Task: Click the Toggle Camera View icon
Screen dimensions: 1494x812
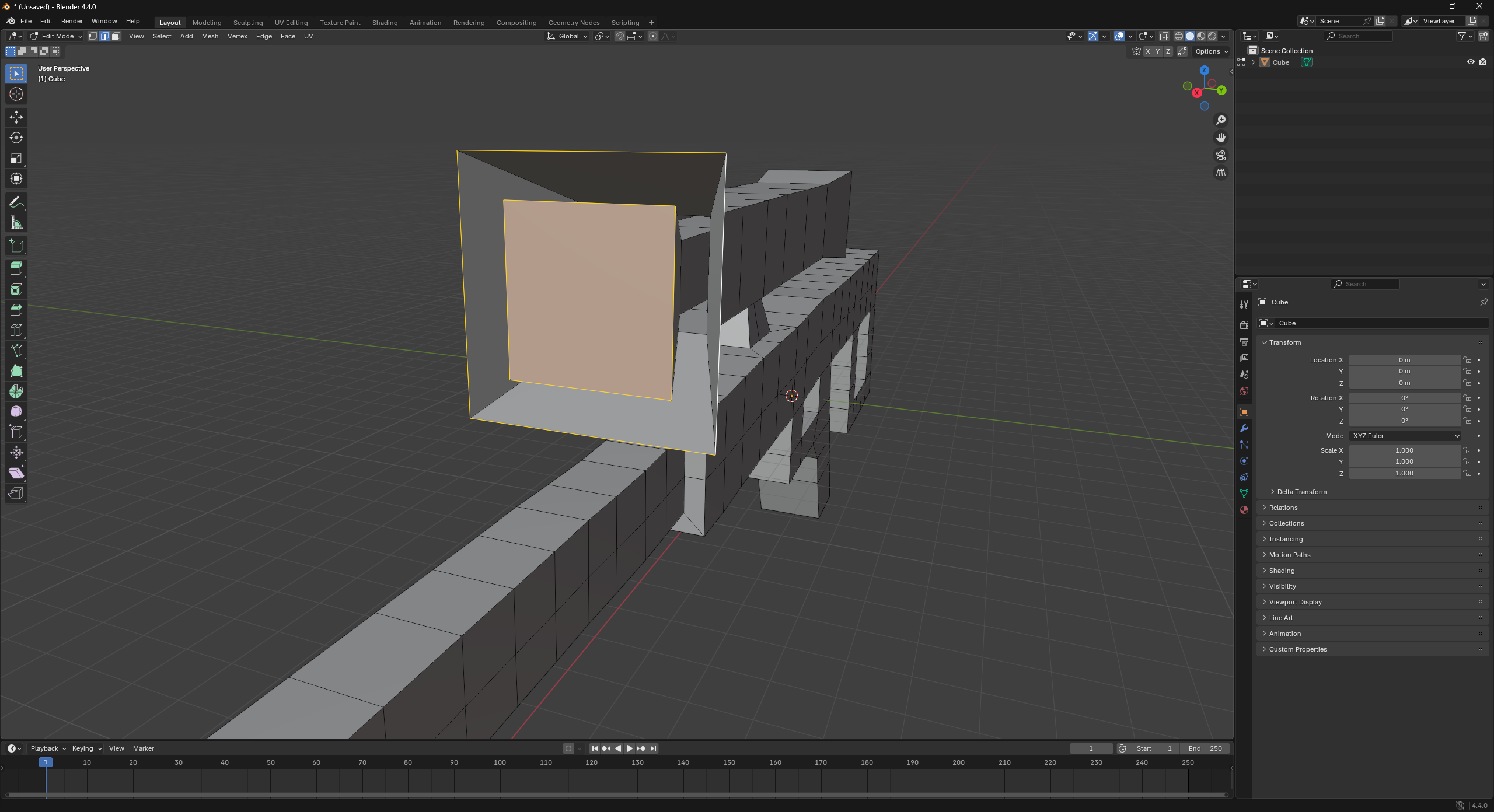Action: click(x=1221, y=155)
